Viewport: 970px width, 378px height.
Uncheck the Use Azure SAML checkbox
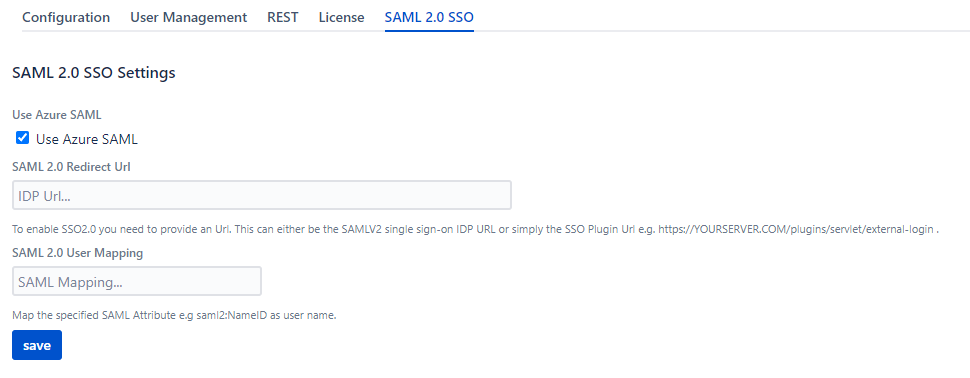tap(23, 138)
